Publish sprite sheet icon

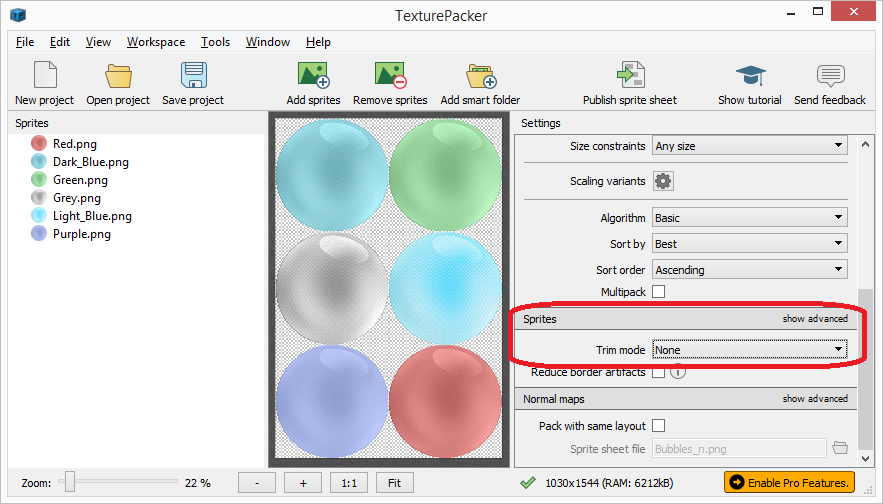[631, 74]
